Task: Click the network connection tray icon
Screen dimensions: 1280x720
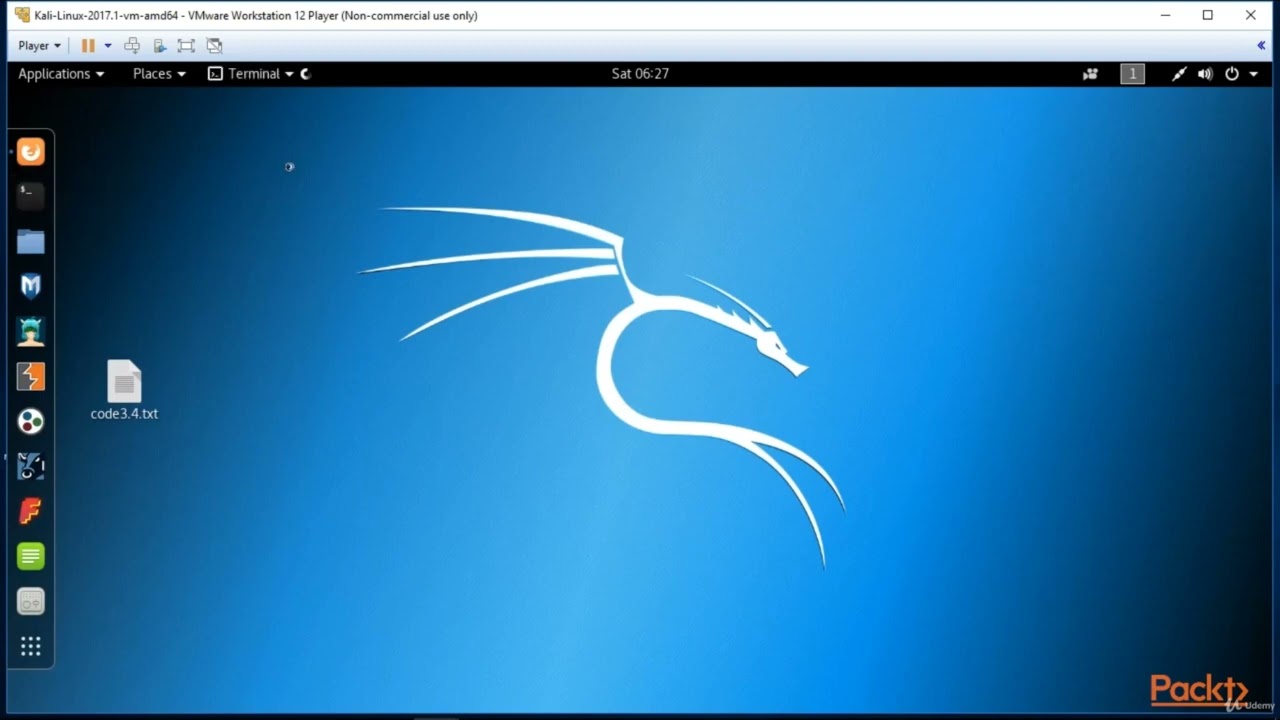Action: pos(1179,74)
